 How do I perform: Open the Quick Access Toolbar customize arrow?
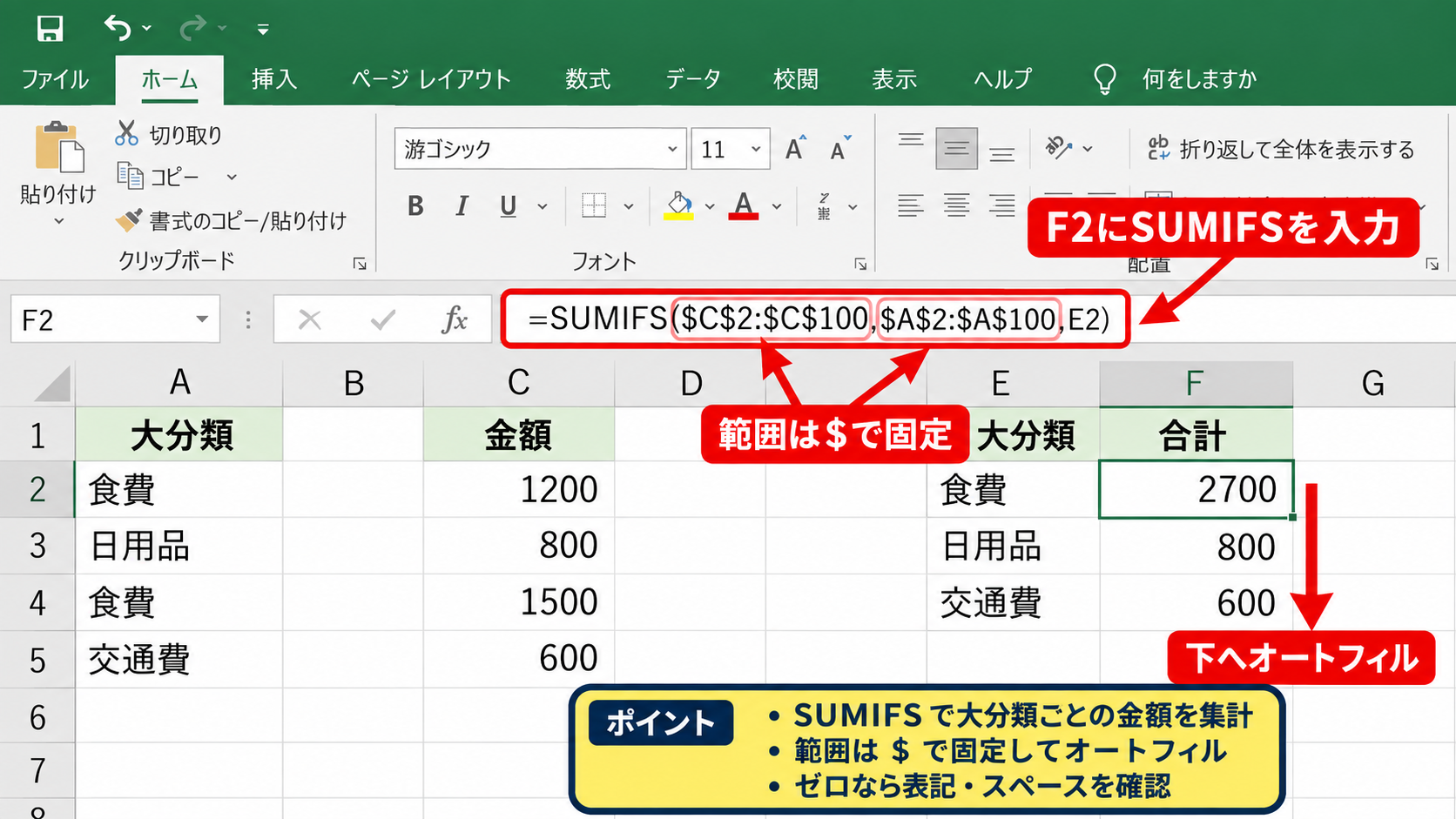[263, 30]
